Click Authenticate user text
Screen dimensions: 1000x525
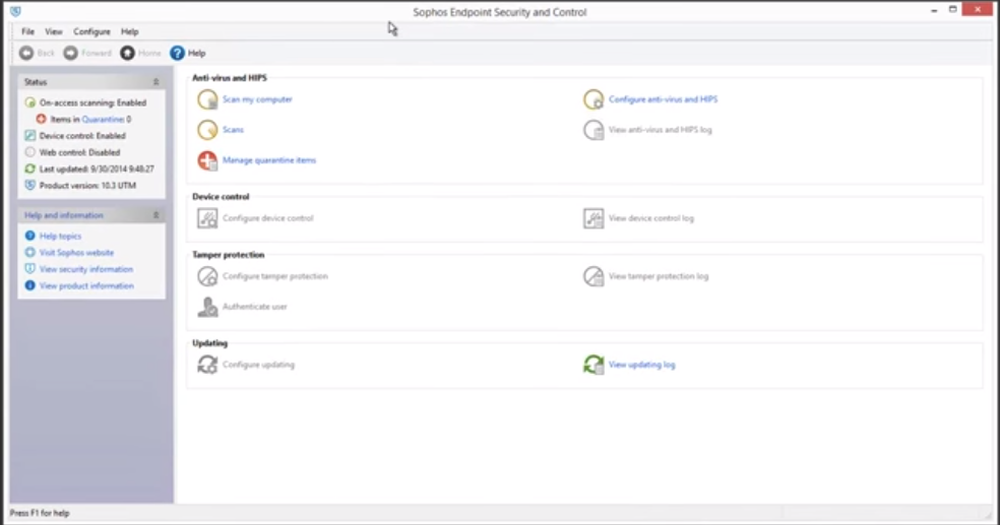coord(255,307)
